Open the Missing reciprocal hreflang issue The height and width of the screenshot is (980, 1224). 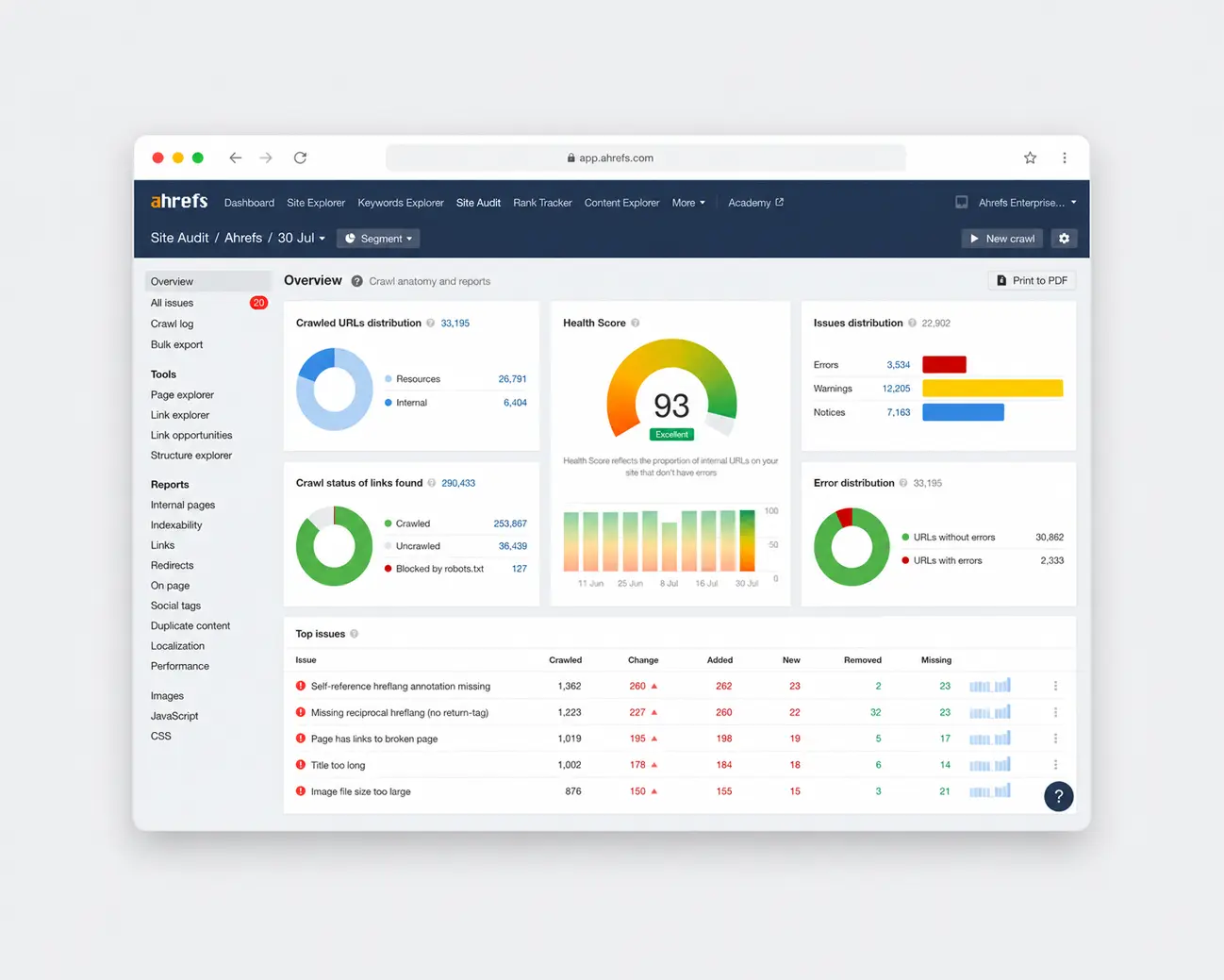click(400, 712)
